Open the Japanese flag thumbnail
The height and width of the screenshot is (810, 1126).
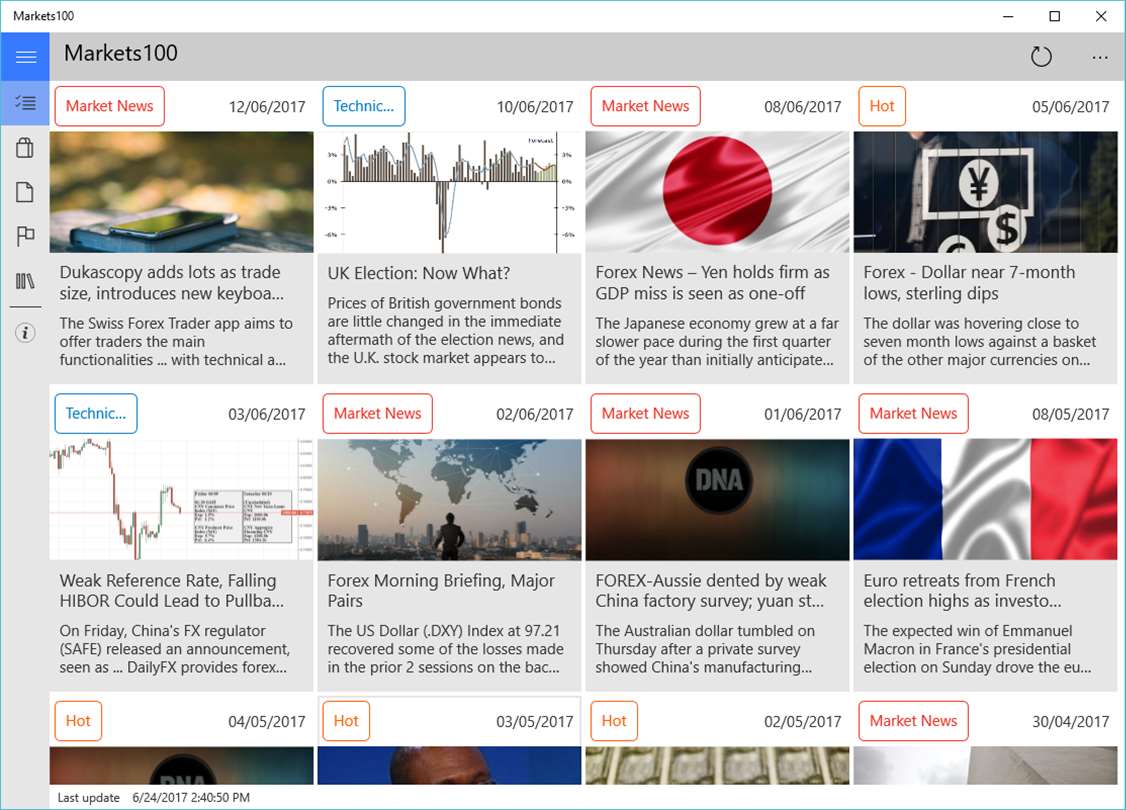point(717,192)
